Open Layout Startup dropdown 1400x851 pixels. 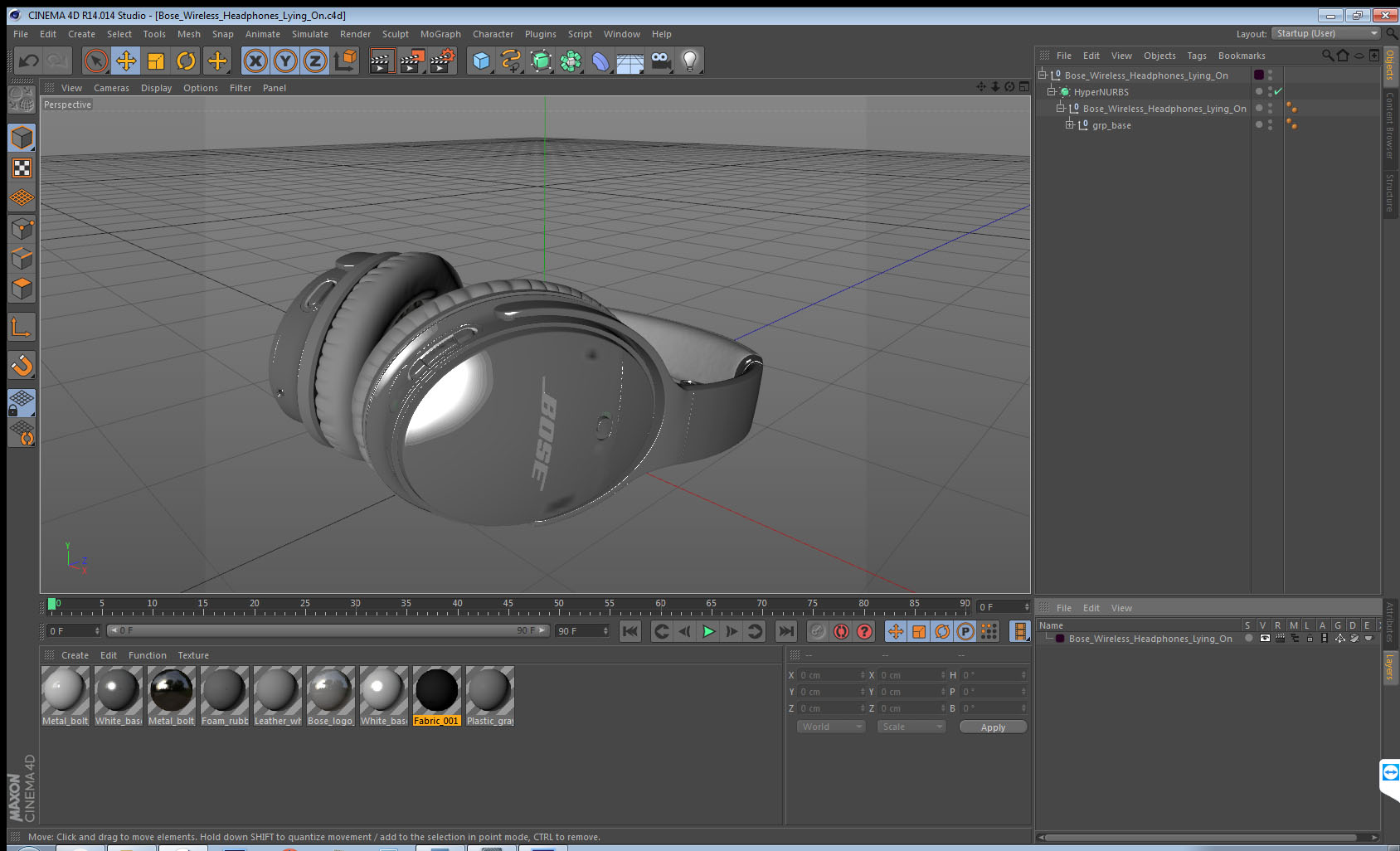(x=1327, y=33)
